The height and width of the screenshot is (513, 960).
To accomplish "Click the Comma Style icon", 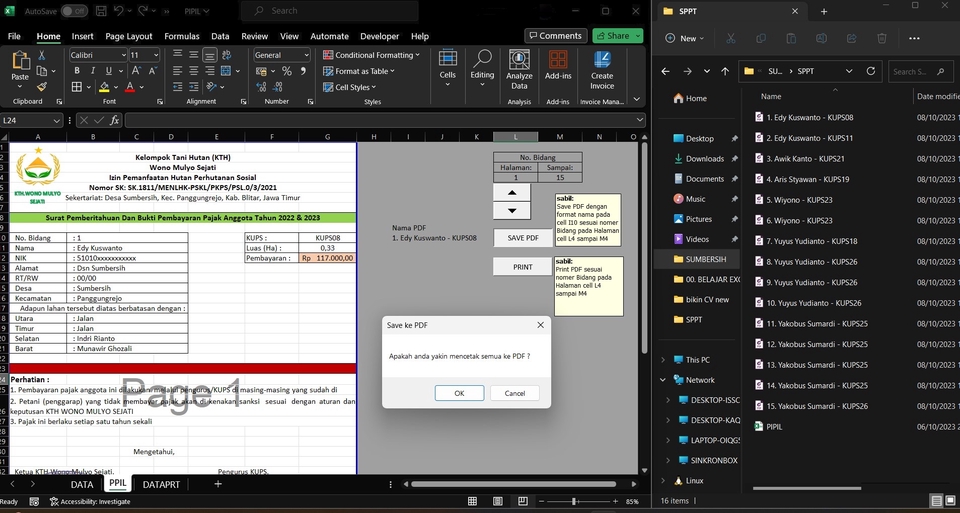I will 302,71.
